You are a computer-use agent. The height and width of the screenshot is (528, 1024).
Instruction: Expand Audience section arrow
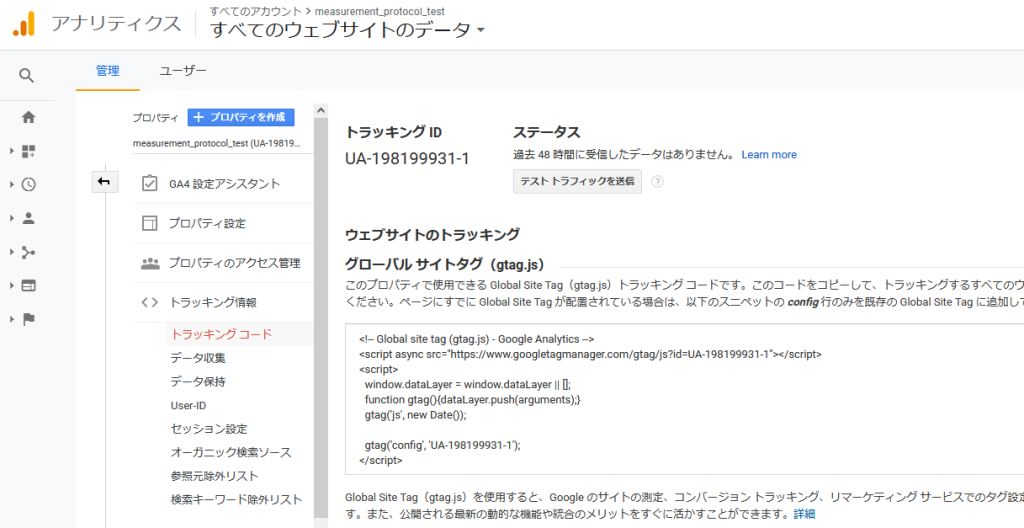coord(12,218)
